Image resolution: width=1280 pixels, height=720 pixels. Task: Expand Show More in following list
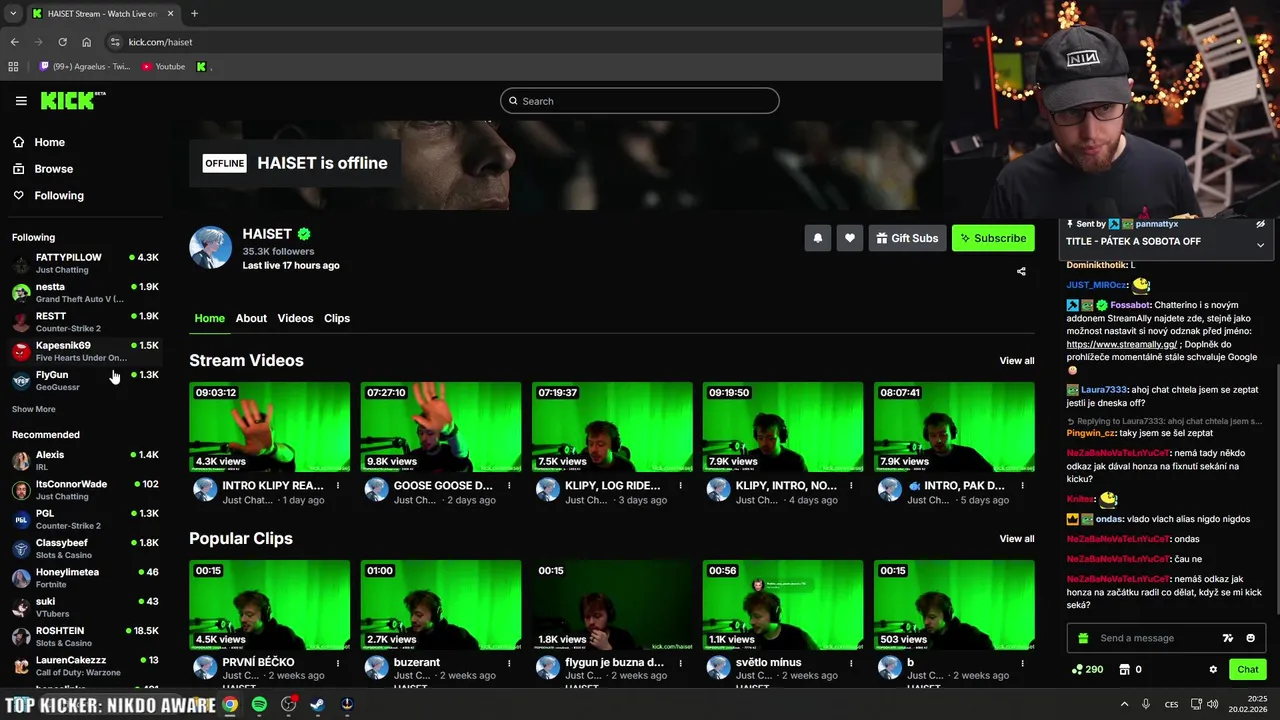(34, 409)
